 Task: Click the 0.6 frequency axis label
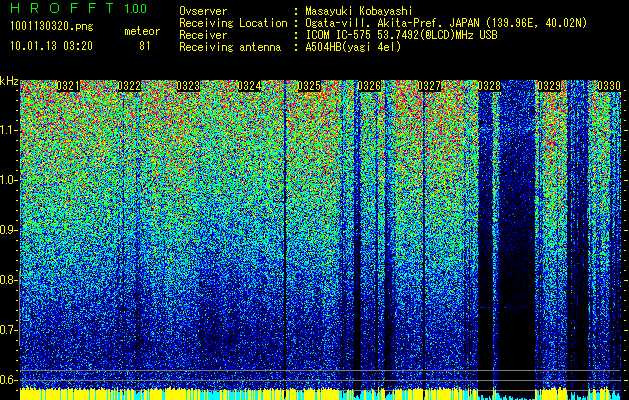tap(8, 380)
